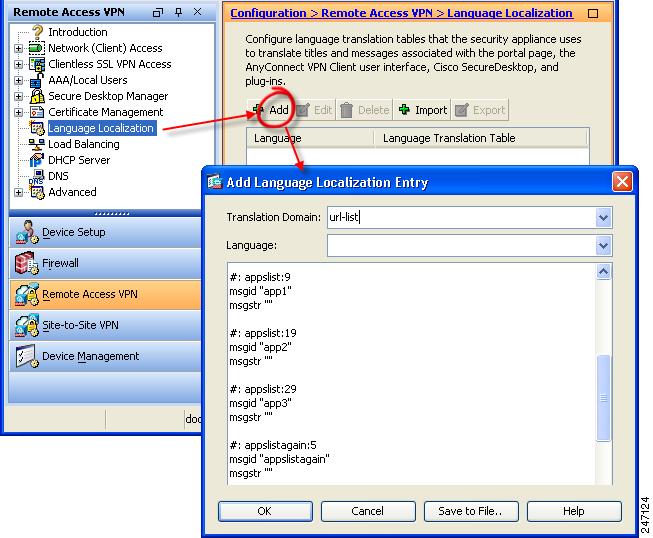Click the Device Setup icon

(x=27, y=232)
